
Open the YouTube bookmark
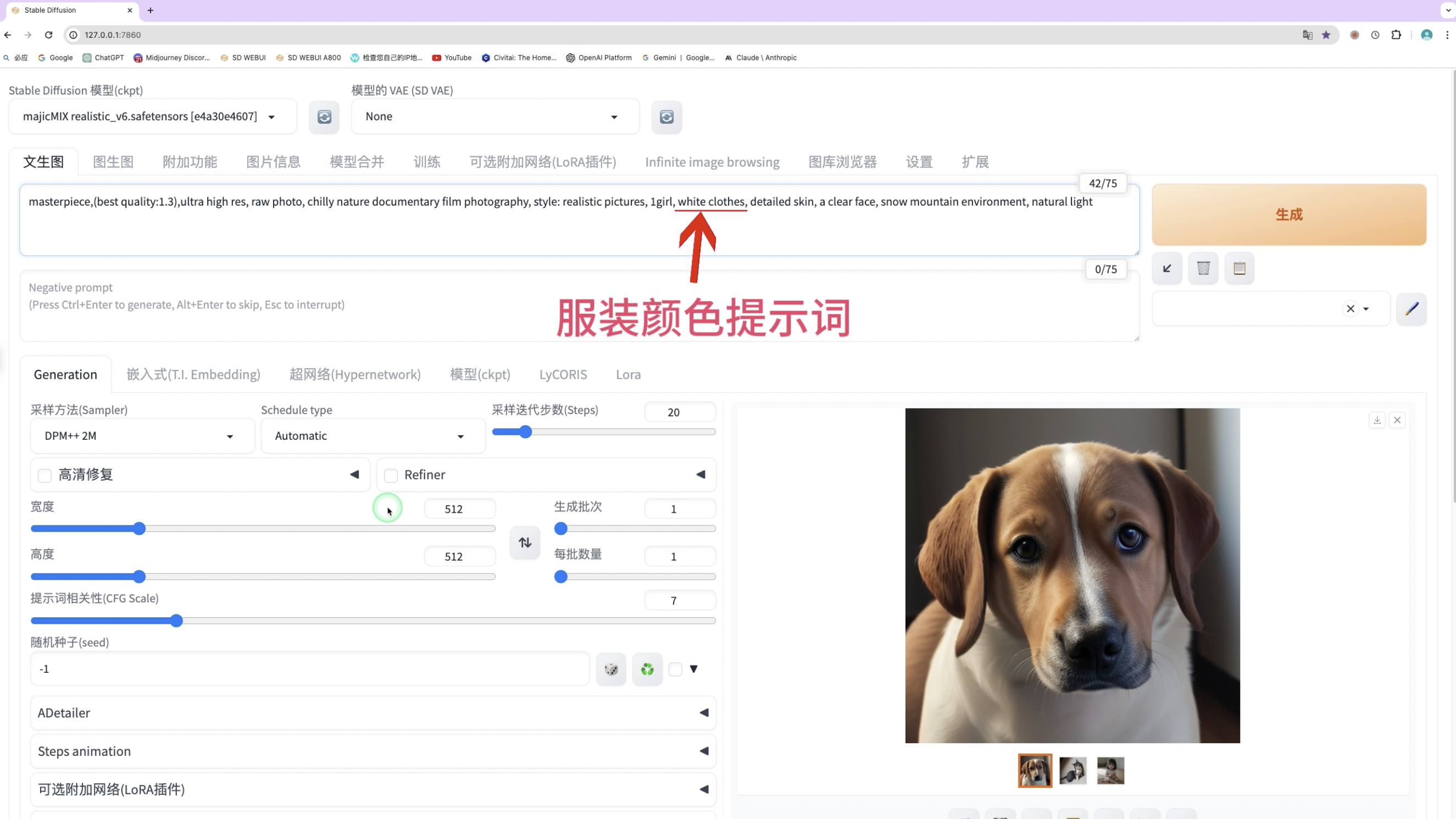tap(452, 58)
